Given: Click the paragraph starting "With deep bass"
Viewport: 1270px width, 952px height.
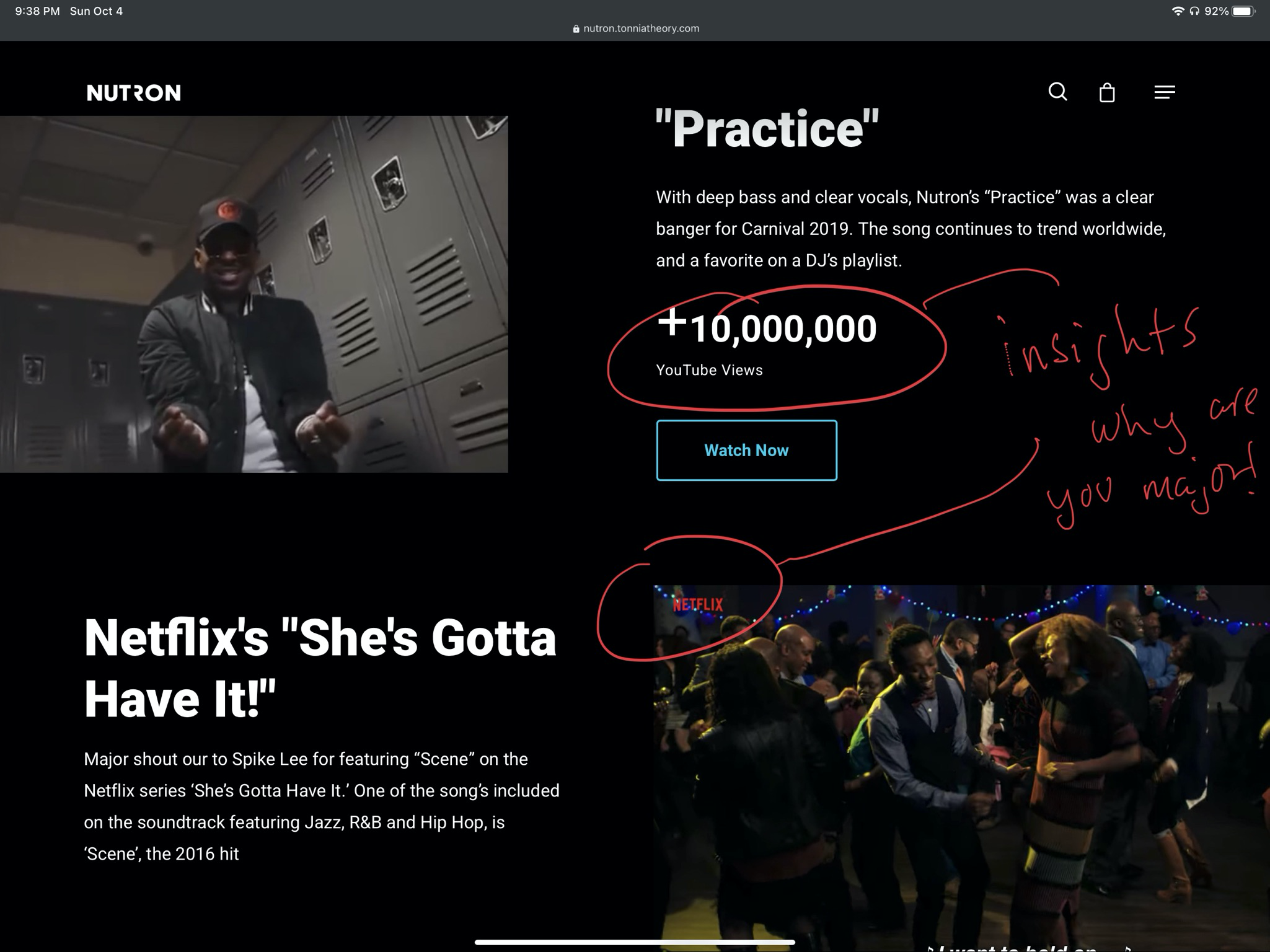Looking at the screenshot, I should point(911,229).
